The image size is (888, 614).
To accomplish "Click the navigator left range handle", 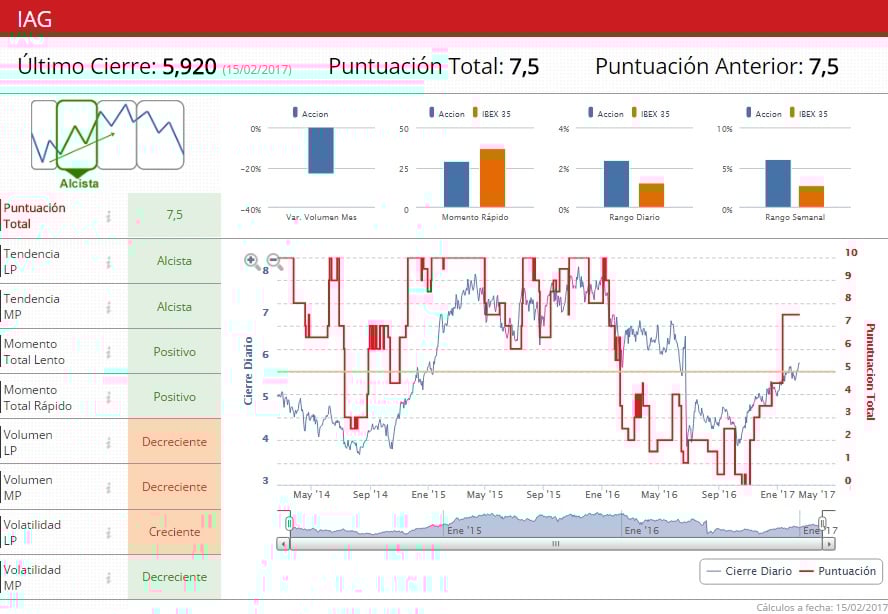I will point(289,522).
